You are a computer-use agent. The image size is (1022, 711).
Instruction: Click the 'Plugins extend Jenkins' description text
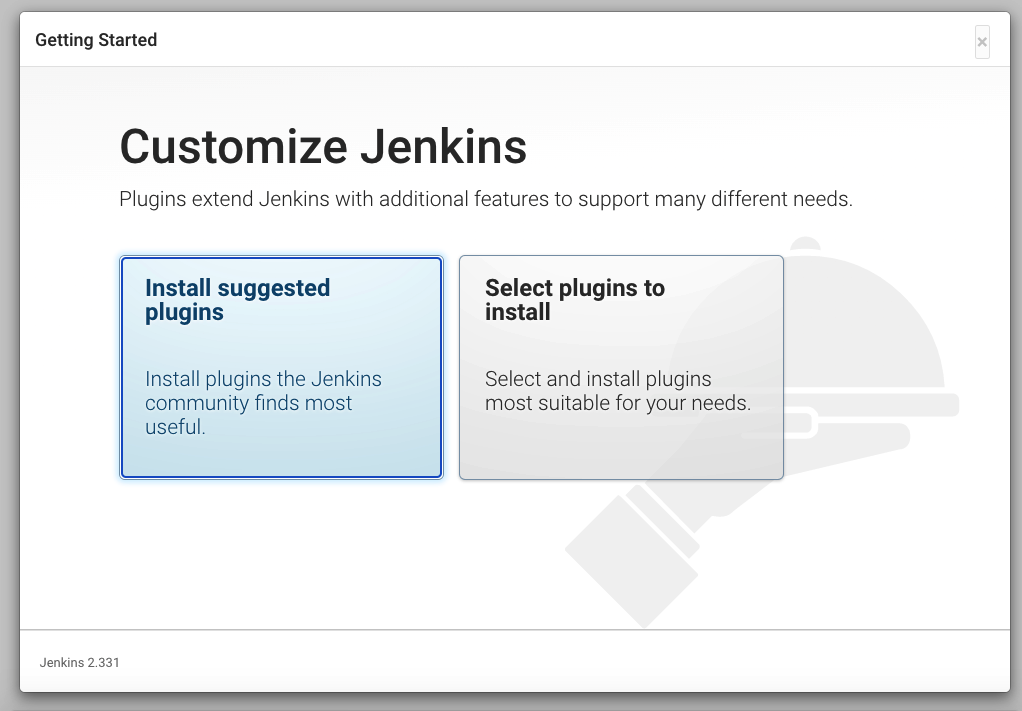486,199
